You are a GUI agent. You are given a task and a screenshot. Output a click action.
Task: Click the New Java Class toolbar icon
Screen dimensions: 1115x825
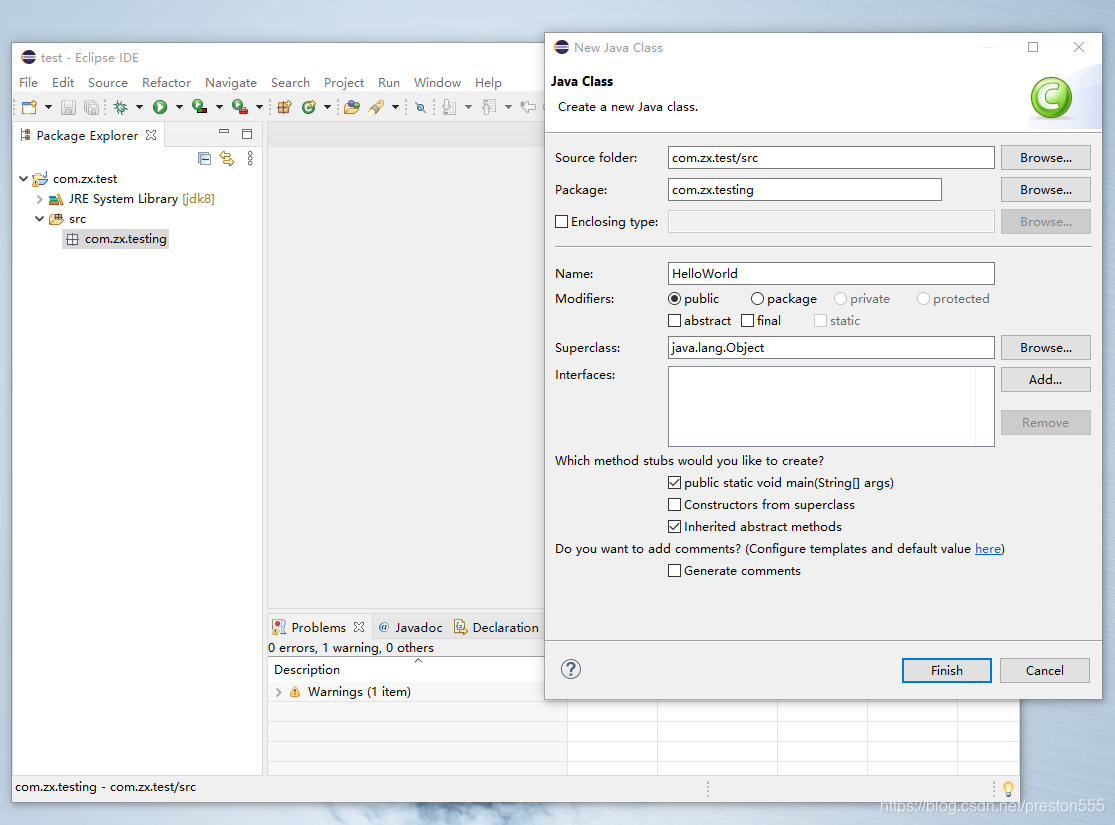[309, 107]
